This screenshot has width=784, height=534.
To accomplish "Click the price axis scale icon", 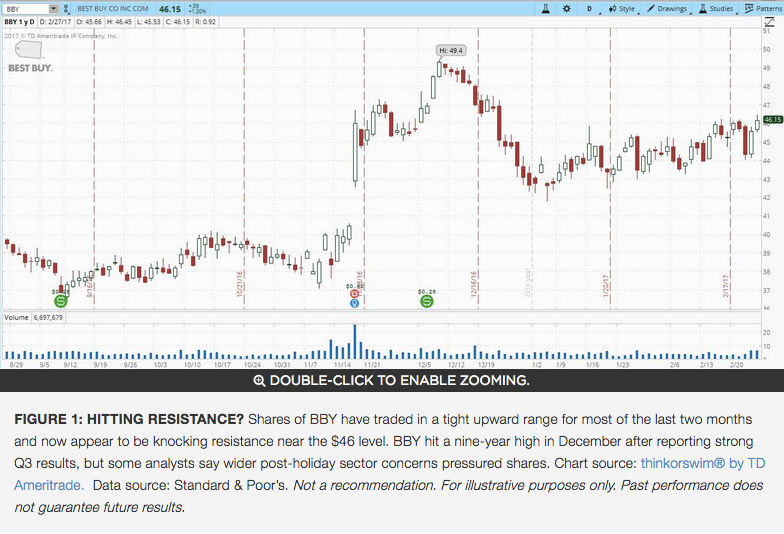I will tap(768, 22).
